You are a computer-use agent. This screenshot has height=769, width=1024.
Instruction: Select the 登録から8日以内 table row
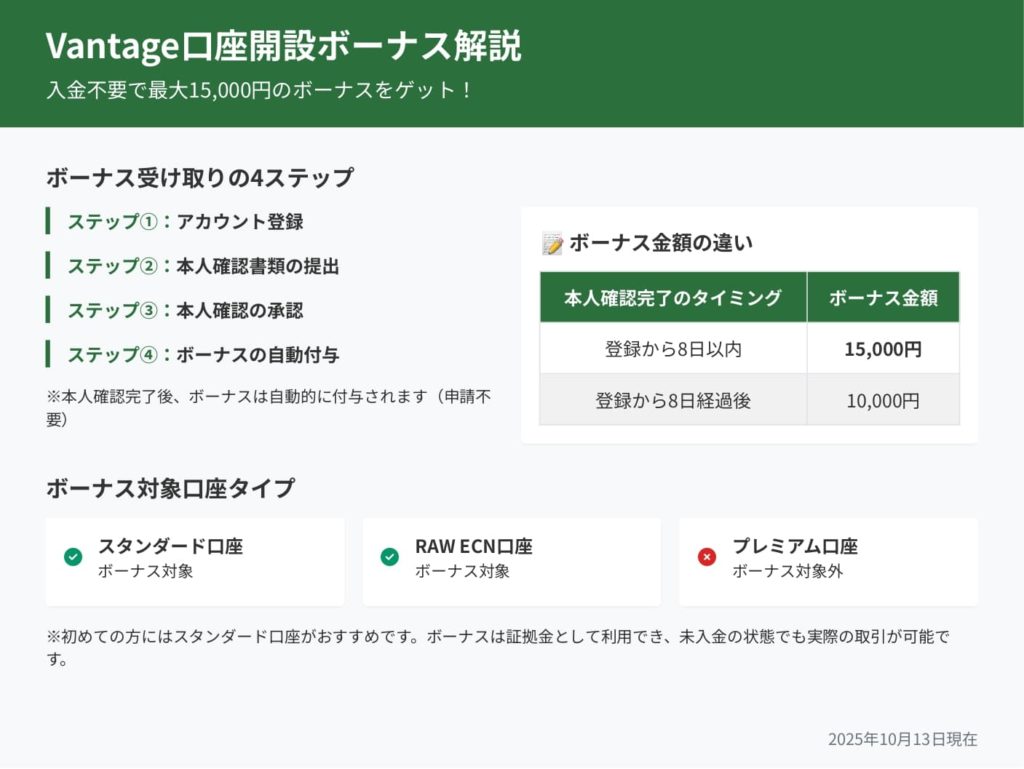pos(673,349)
